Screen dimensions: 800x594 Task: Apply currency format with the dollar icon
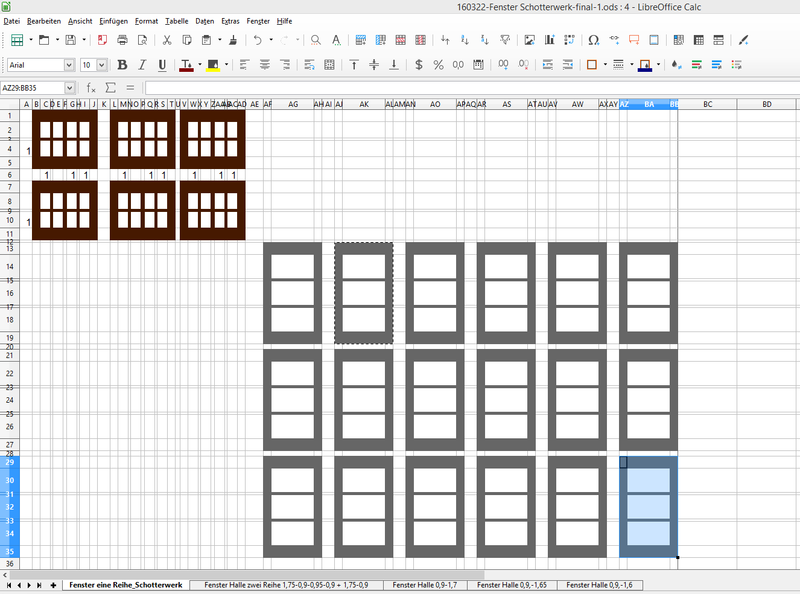click(x=418, y=65)
